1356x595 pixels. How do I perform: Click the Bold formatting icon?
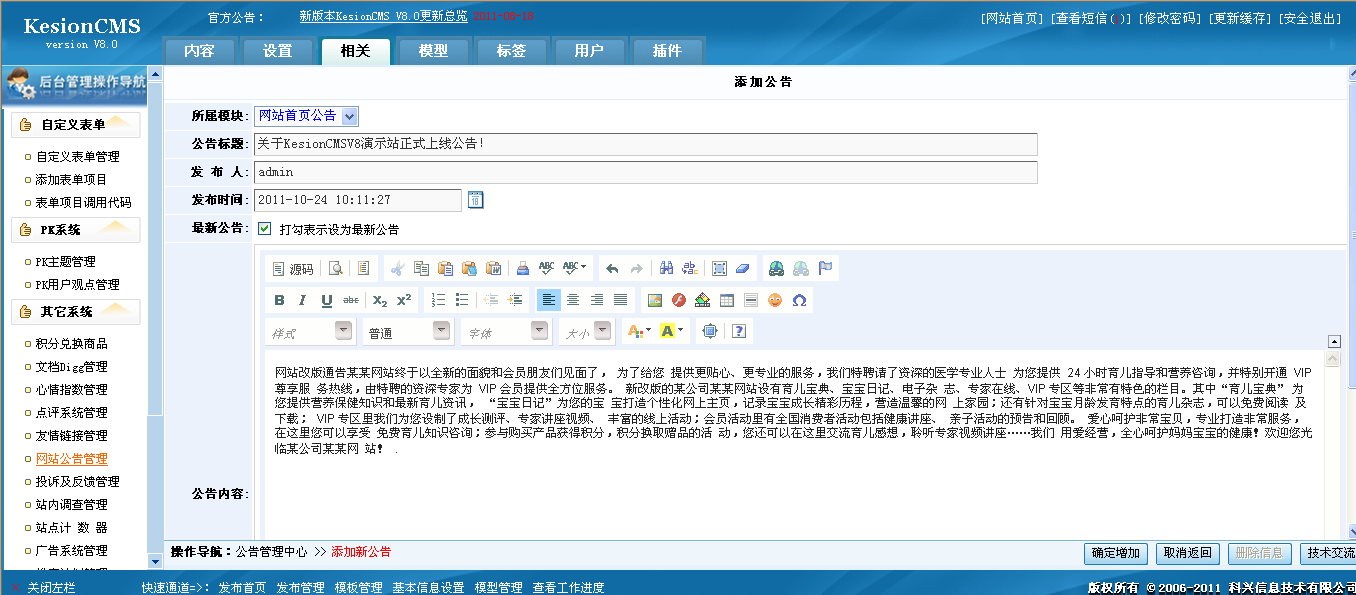point(279,300)
